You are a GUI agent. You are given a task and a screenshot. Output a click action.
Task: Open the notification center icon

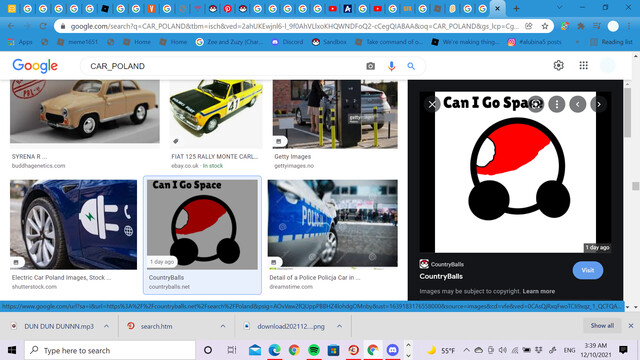(623, 350)
